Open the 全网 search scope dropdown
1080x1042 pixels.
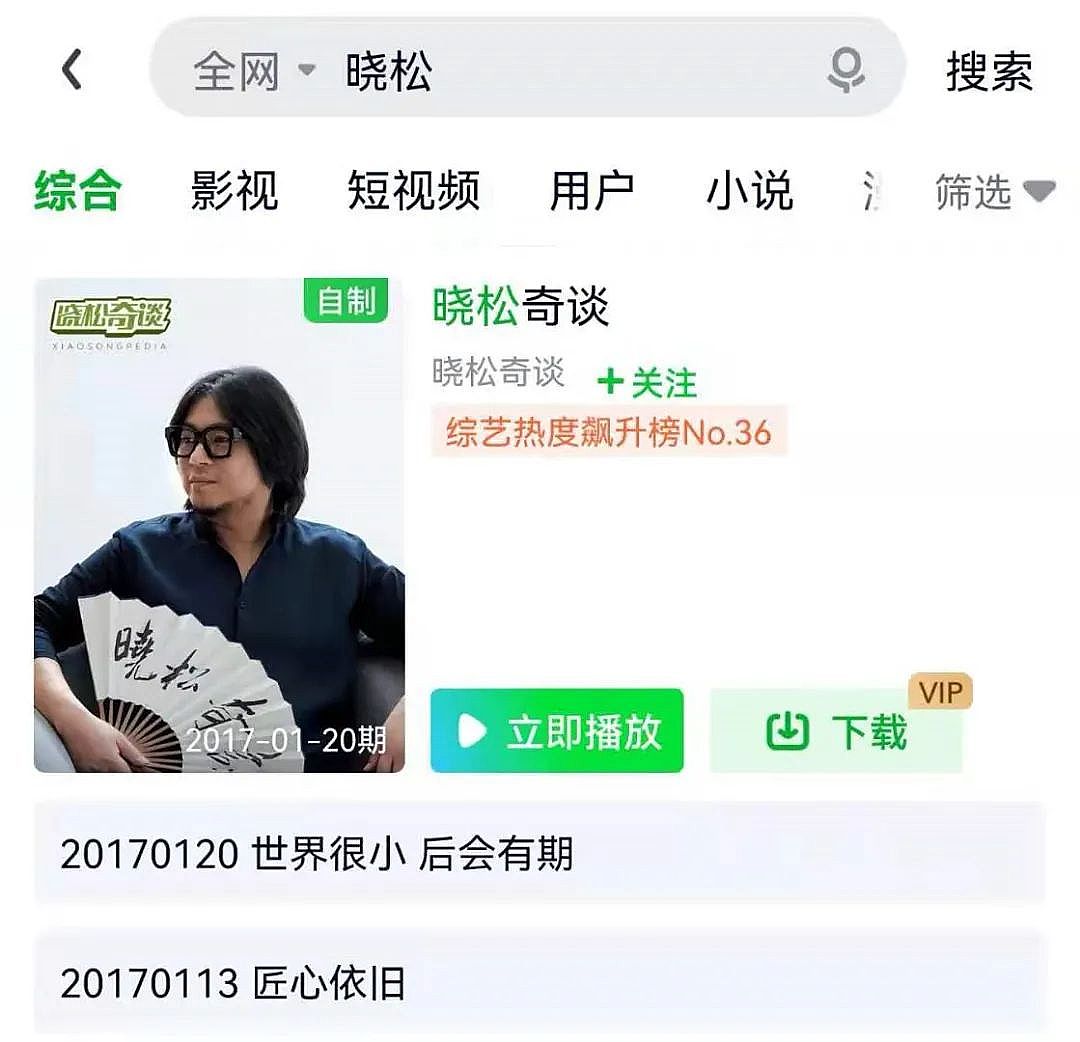coord(254,71)
